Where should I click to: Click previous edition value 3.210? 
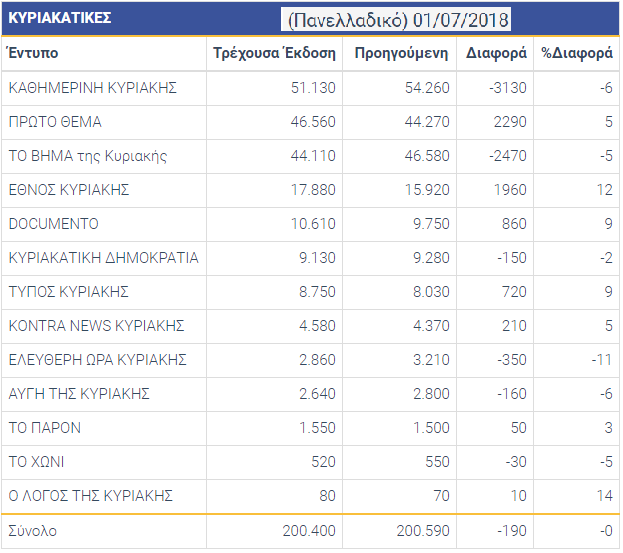[431, 360]
